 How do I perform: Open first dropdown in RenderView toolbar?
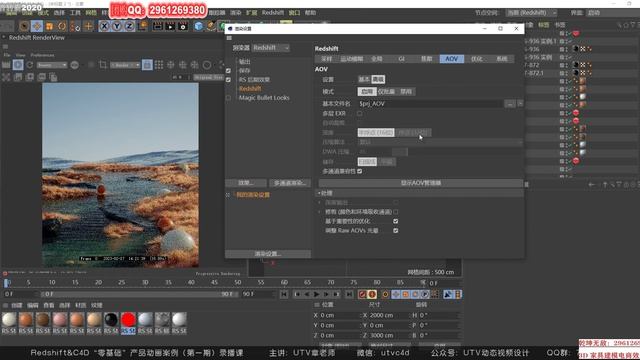tap(51, 65)
